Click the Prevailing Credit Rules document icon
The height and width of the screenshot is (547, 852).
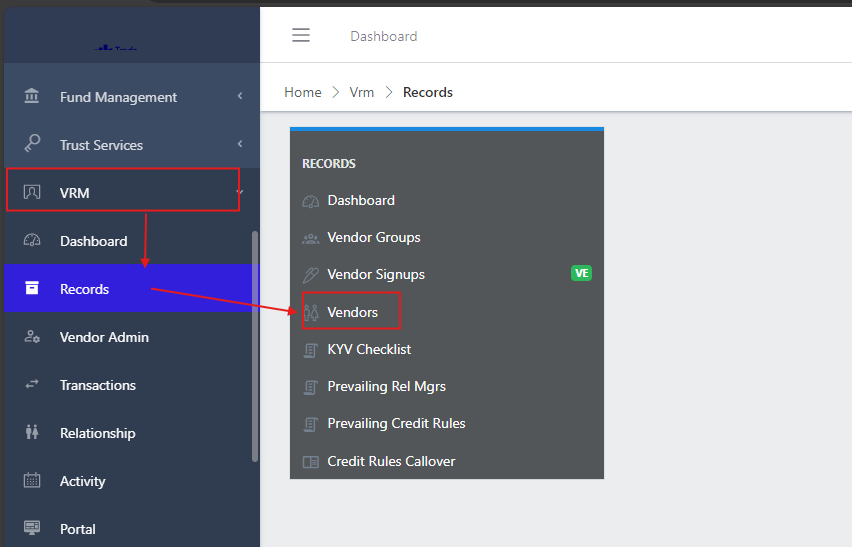click(x=310, y=424)
